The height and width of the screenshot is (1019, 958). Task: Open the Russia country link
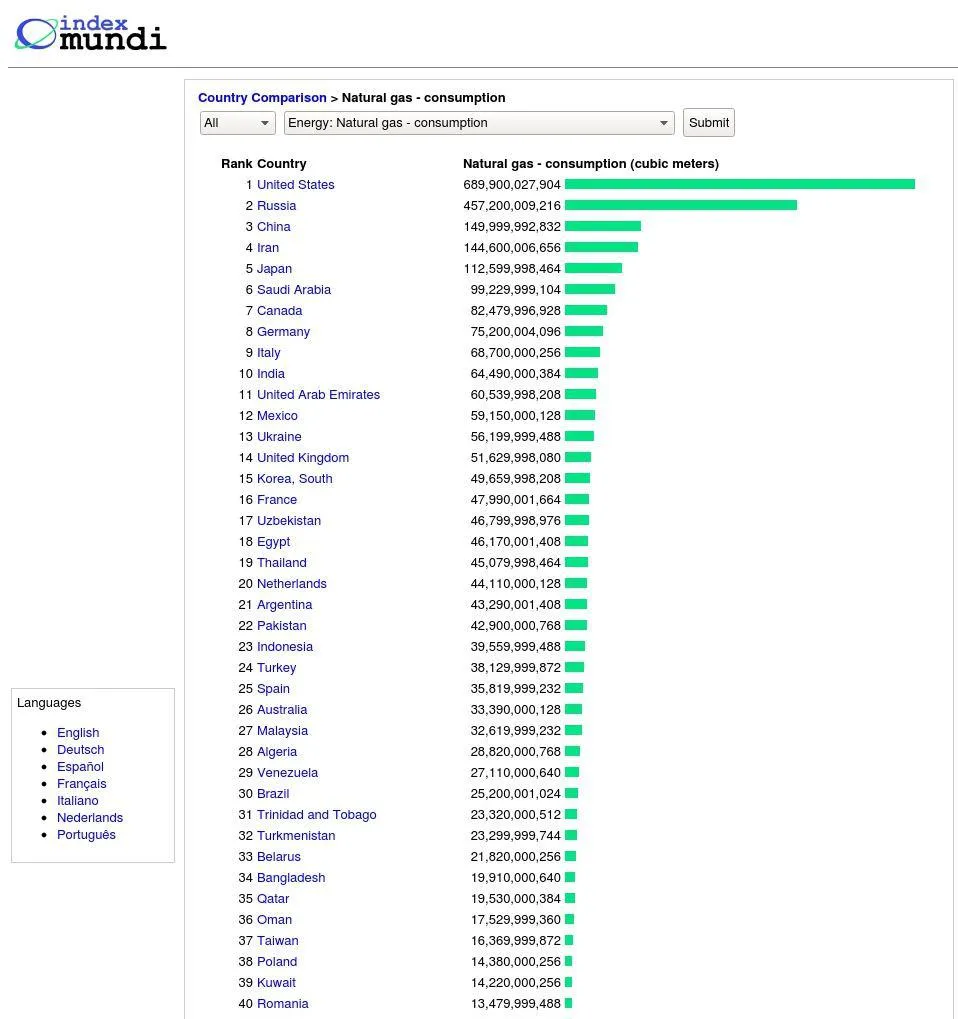click(x=276, y=205)
